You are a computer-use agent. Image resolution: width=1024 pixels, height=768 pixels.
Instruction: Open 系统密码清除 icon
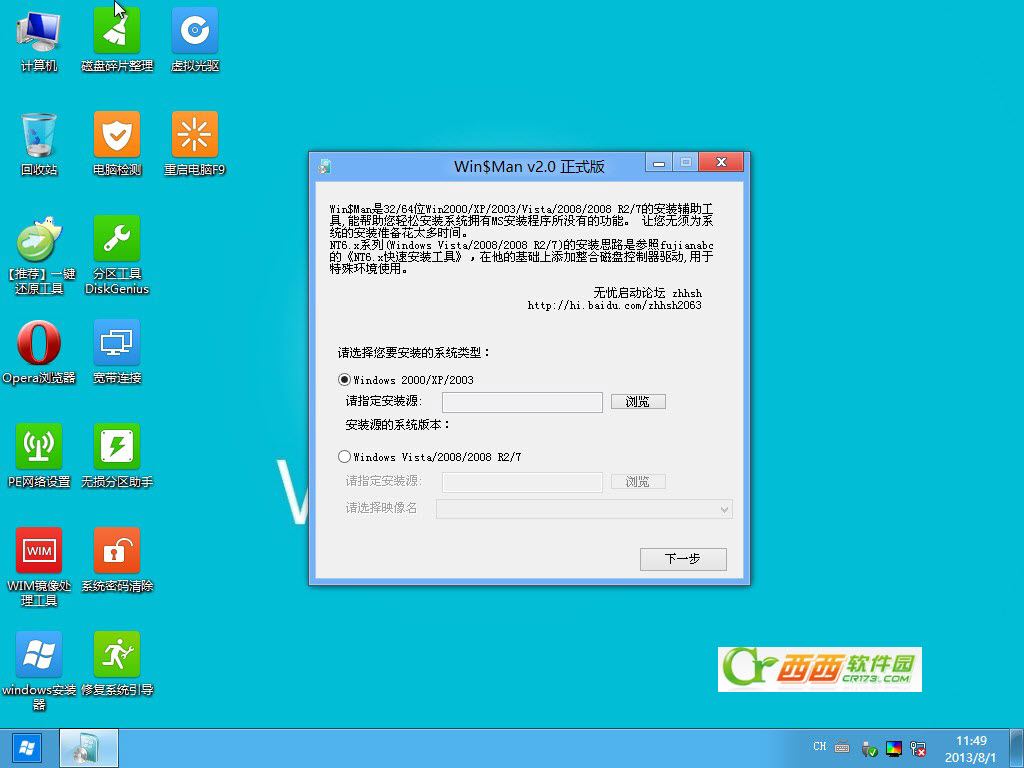pos(117,560)
